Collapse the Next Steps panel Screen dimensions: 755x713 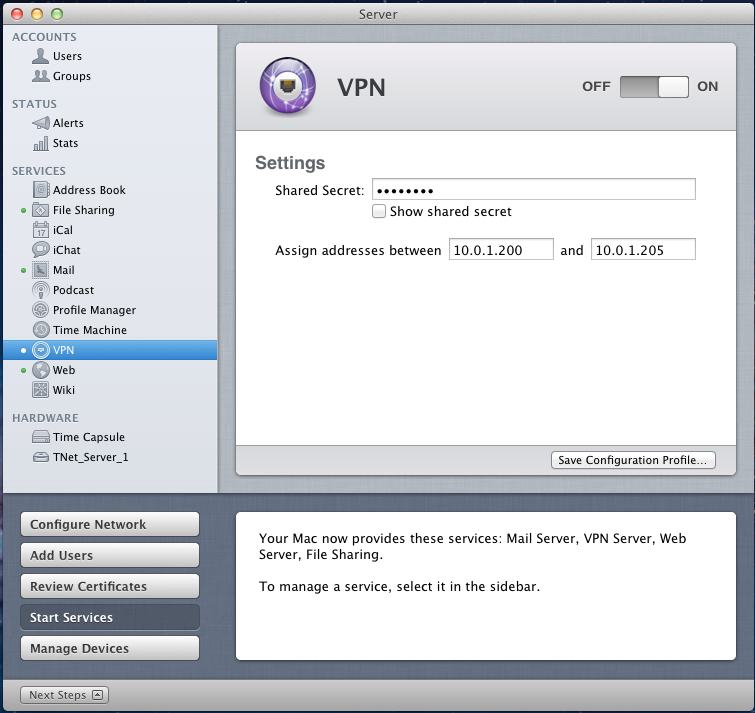(65, 695)
